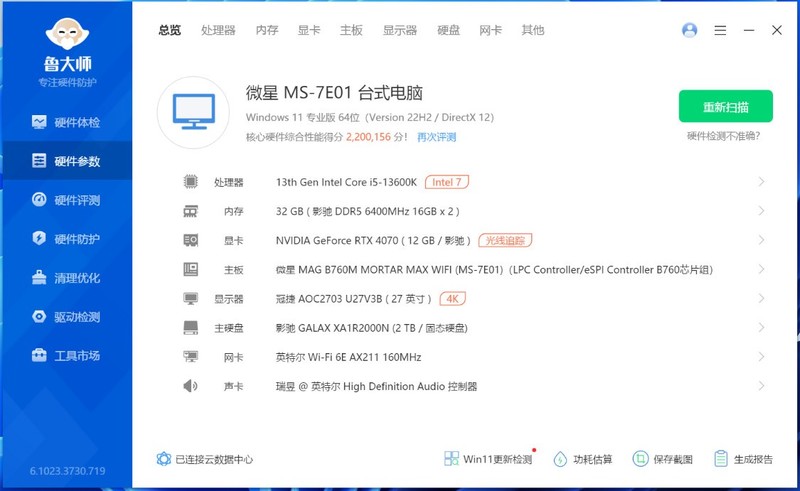
Task: Click the 重新扫描 green button
Action: (726, 106)
